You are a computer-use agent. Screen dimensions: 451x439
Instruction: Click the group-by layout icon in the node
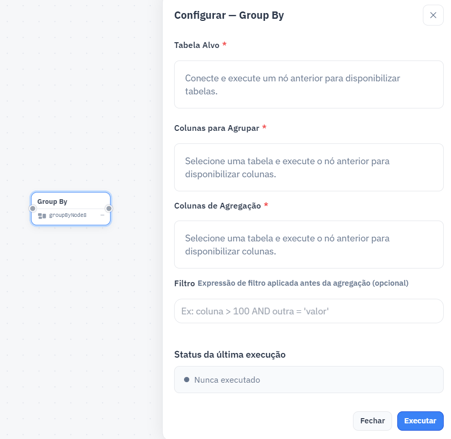pyautogui.click(x=42, y=216)
